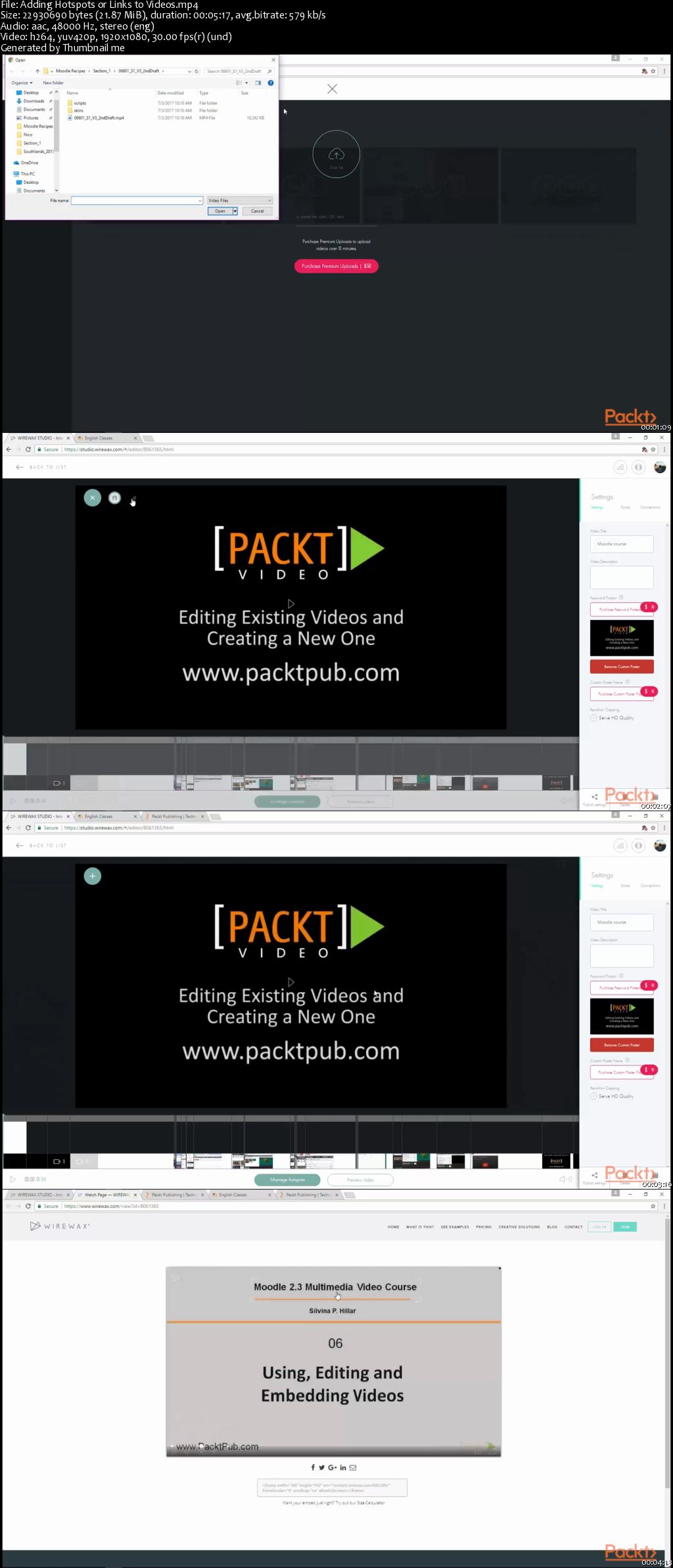Click the up-one-level arrow in the Open dialog
The image size is (673, 1568).
pos(37,71)
